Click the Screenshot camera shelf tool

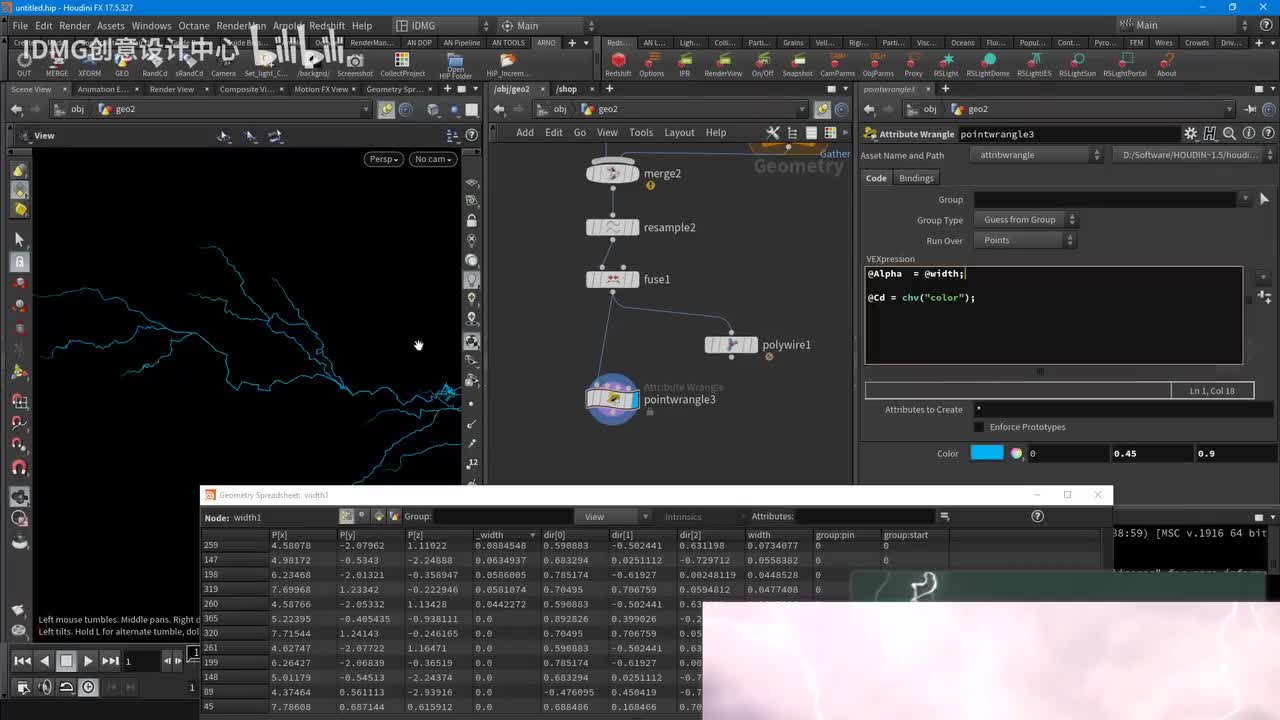(354, 62)
